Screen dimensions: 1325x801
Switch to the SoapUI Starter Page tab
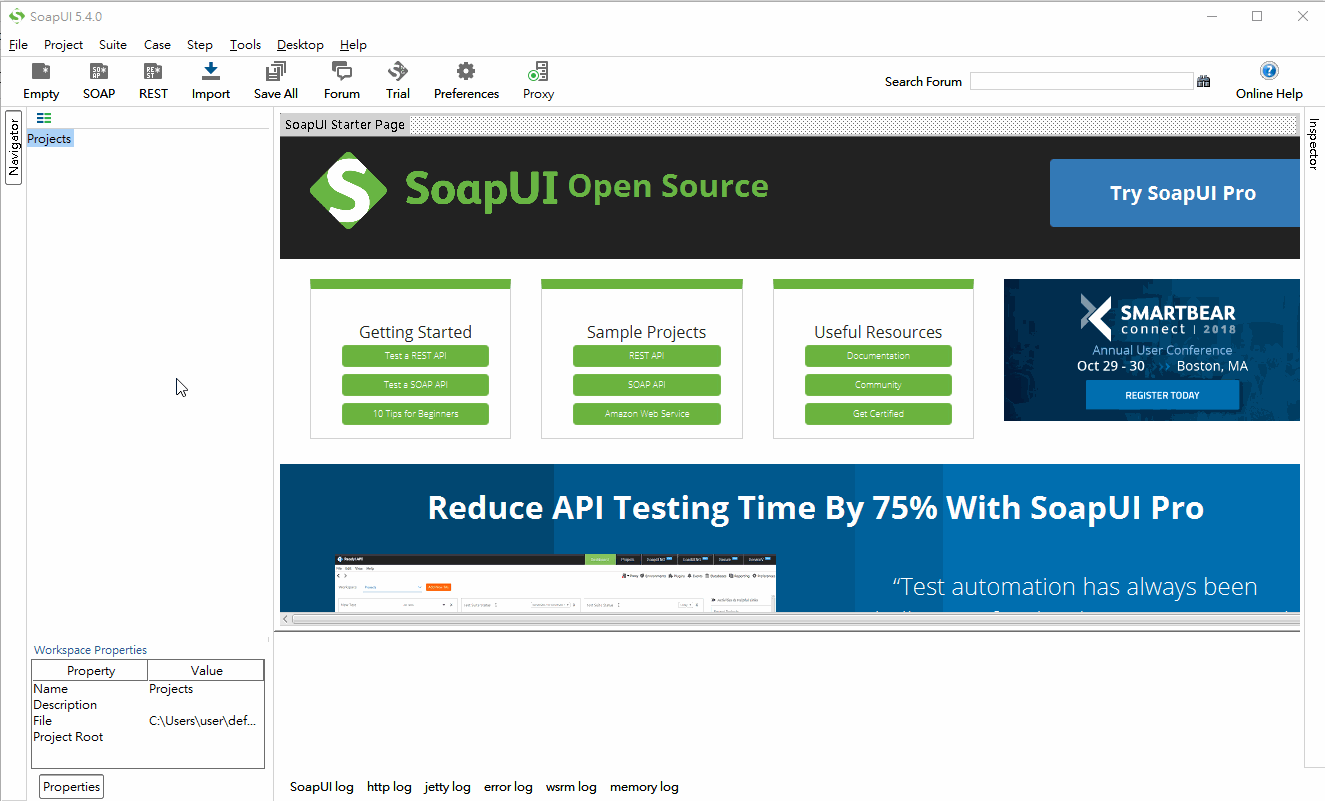point(344,124)
